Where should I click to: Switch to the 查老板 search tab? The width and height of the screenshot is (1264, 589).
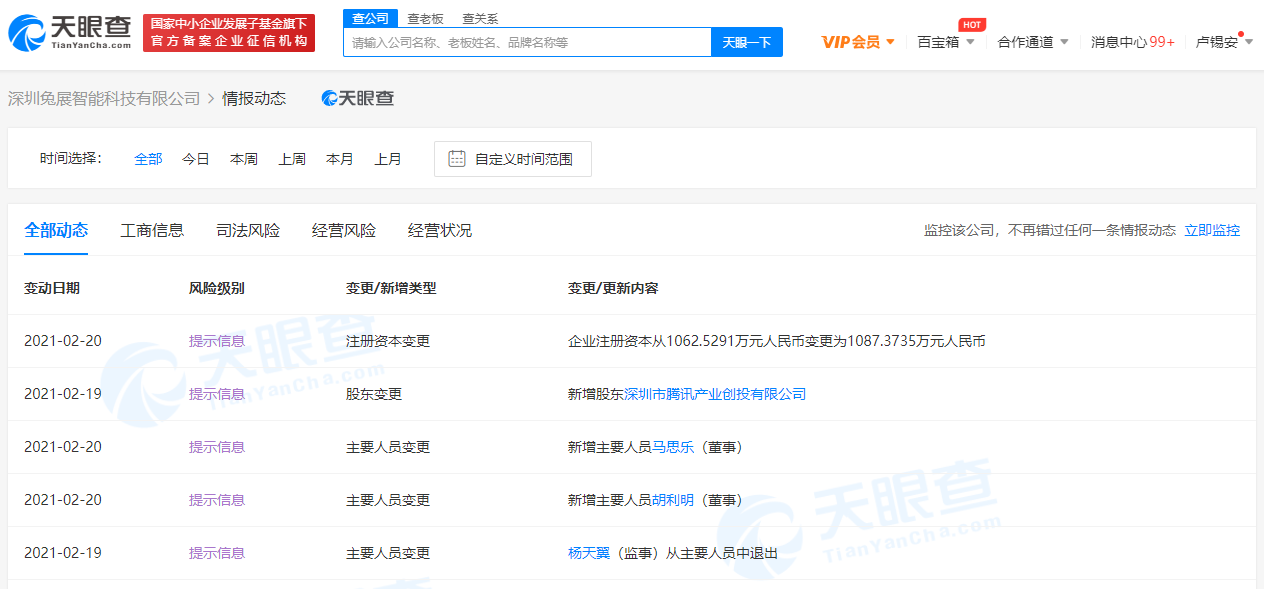(425, 18)
